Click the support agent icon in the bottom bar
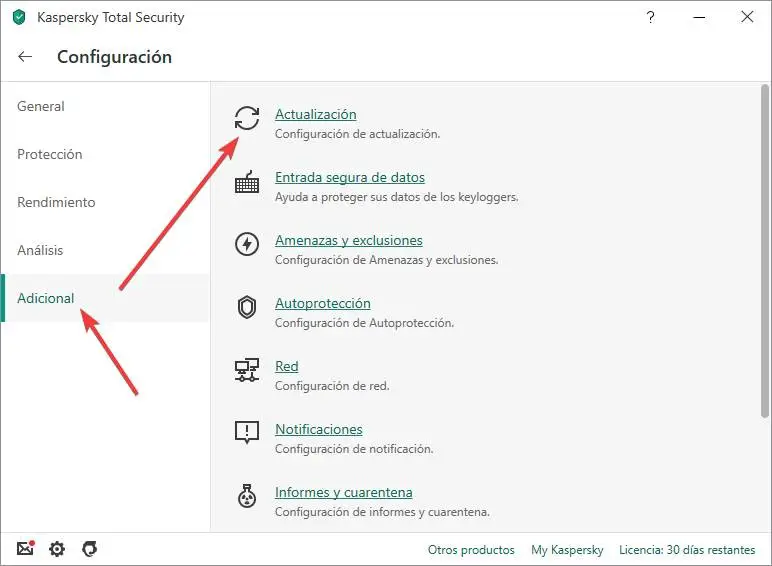This screenshot has width=772, height=566. [x=90, y=548]
